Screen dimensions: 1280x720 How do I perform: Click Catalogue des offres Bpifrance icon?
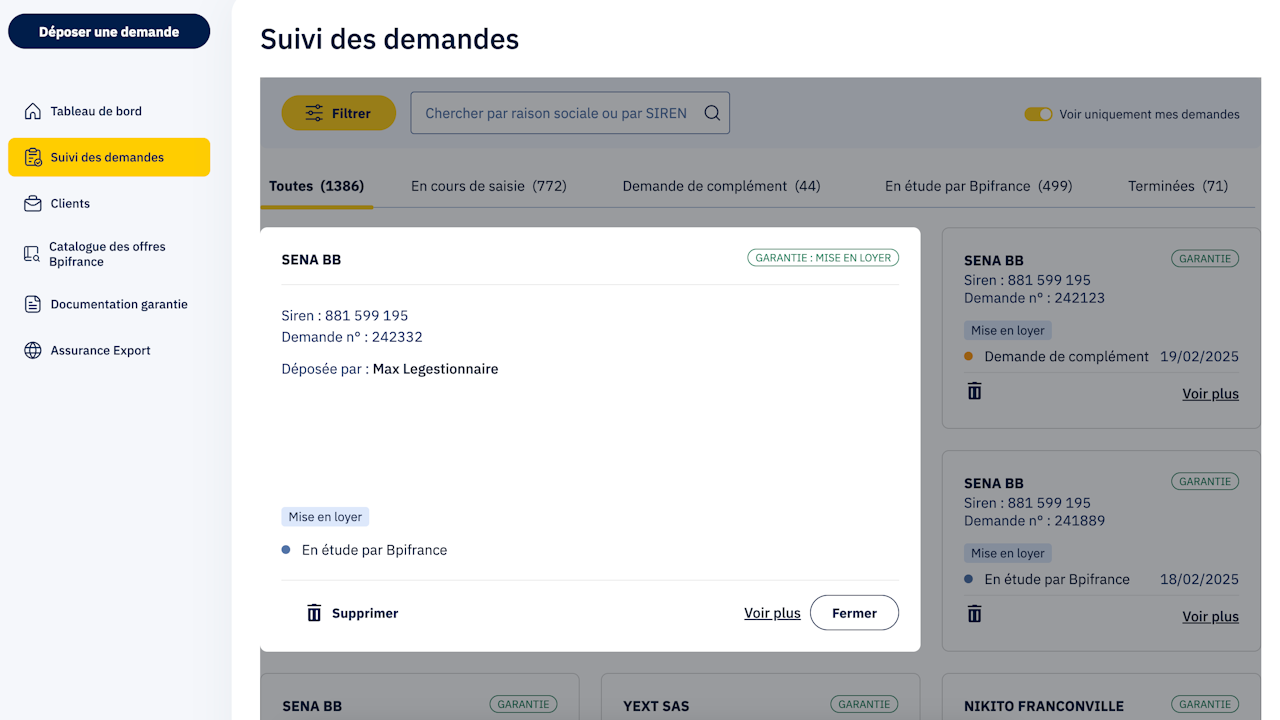(33, 254)
